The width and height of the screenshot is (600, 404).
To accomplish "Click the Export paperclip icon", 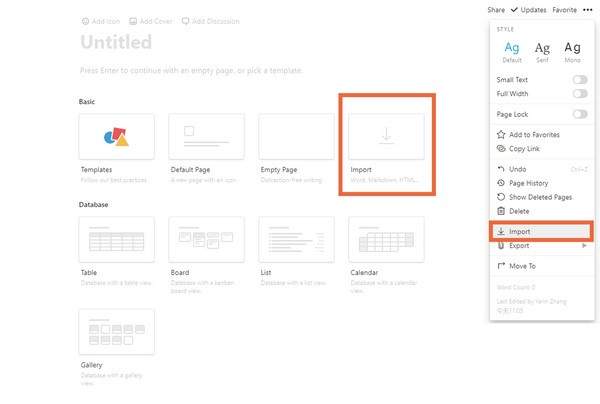I will point(501,246).
